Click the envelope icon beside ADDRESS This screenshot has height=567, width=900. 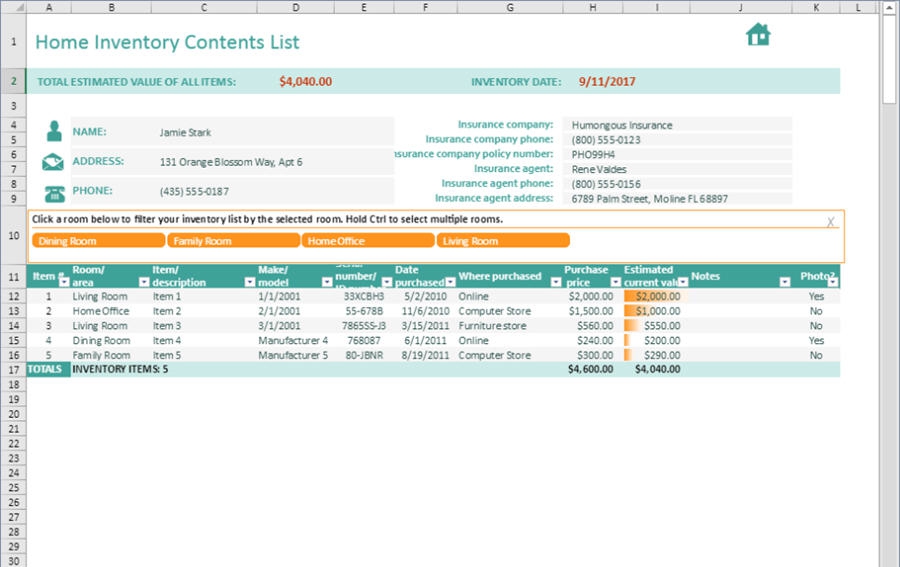53,162
